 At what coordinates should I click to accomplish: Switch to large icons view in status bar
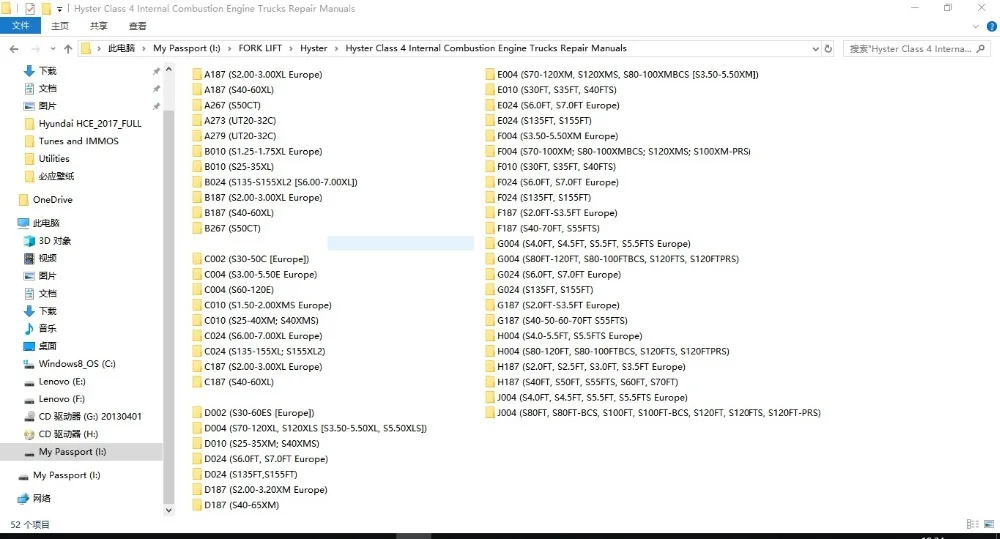coord(989,524)
